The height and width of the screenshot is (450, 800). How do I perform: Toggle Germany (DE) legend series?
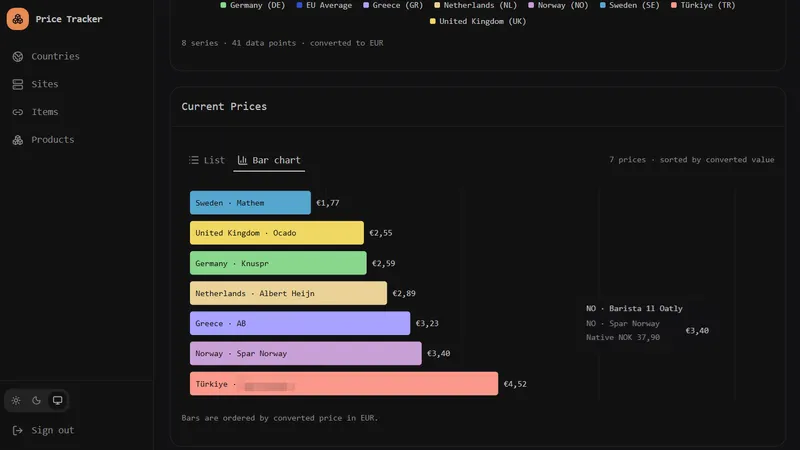click(x=252, y=5)
